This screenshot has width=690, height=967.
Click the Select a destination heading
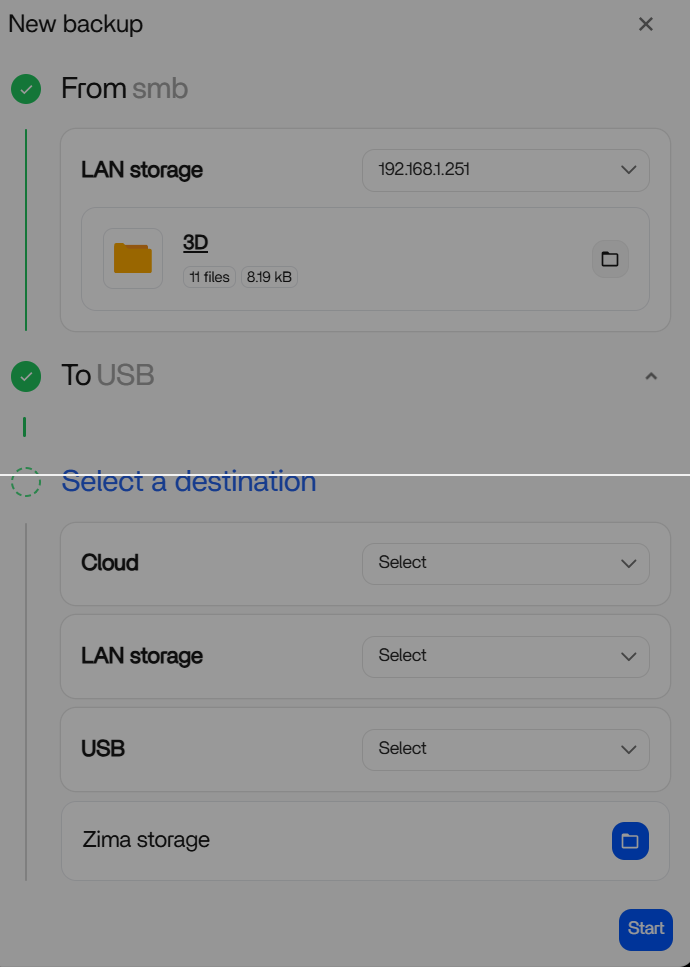(x=189, y=482)
